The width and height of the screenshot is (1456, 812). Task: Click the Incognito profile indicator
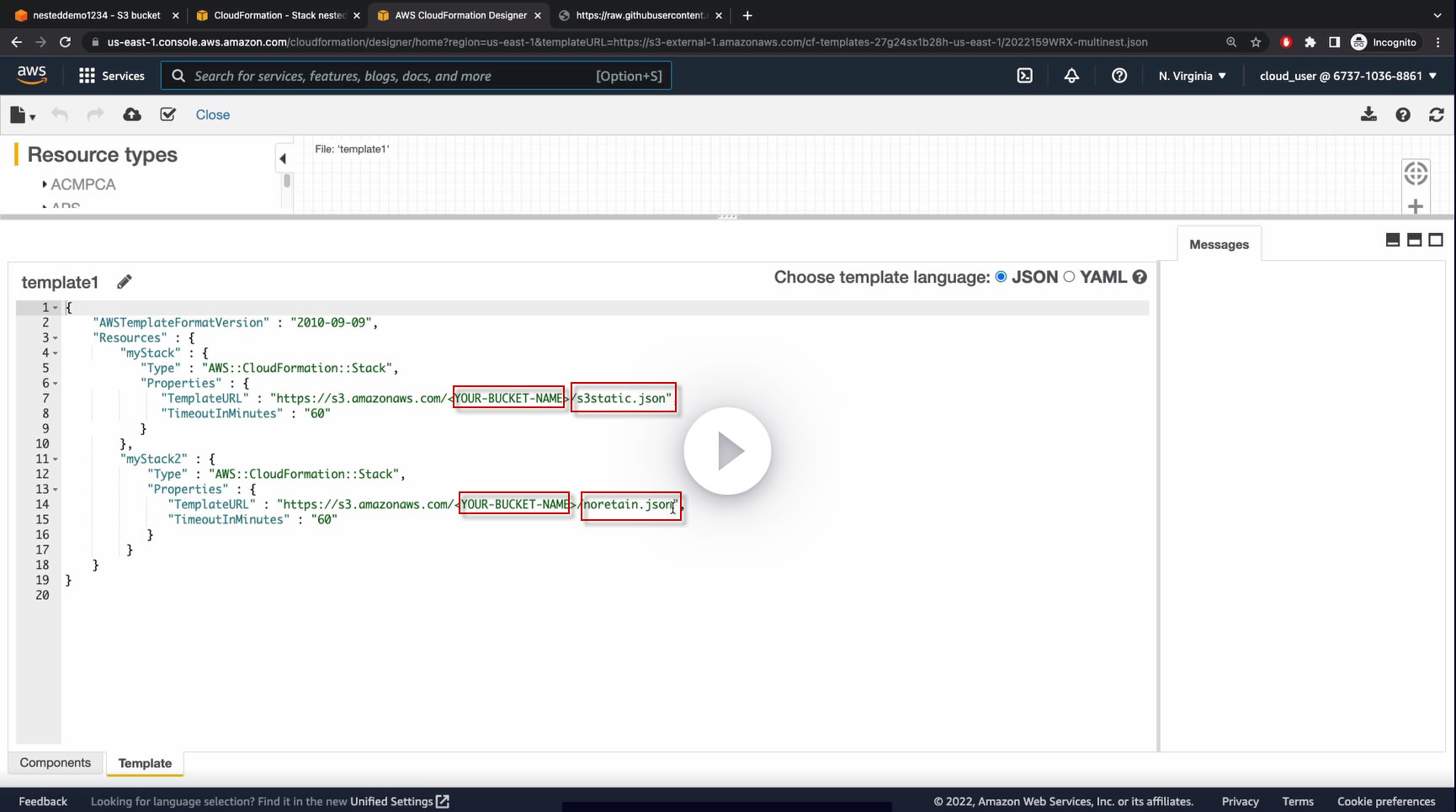[x=1384, y=42]
